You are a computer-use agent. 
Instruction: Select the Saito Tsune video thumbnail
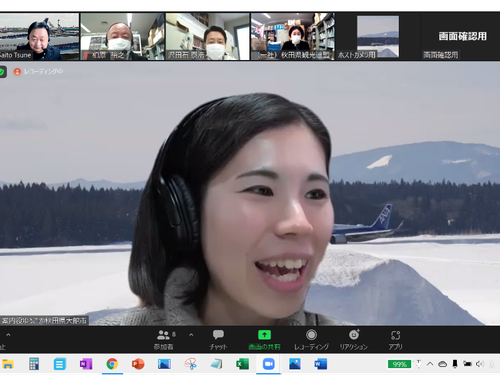pos(39,37)
